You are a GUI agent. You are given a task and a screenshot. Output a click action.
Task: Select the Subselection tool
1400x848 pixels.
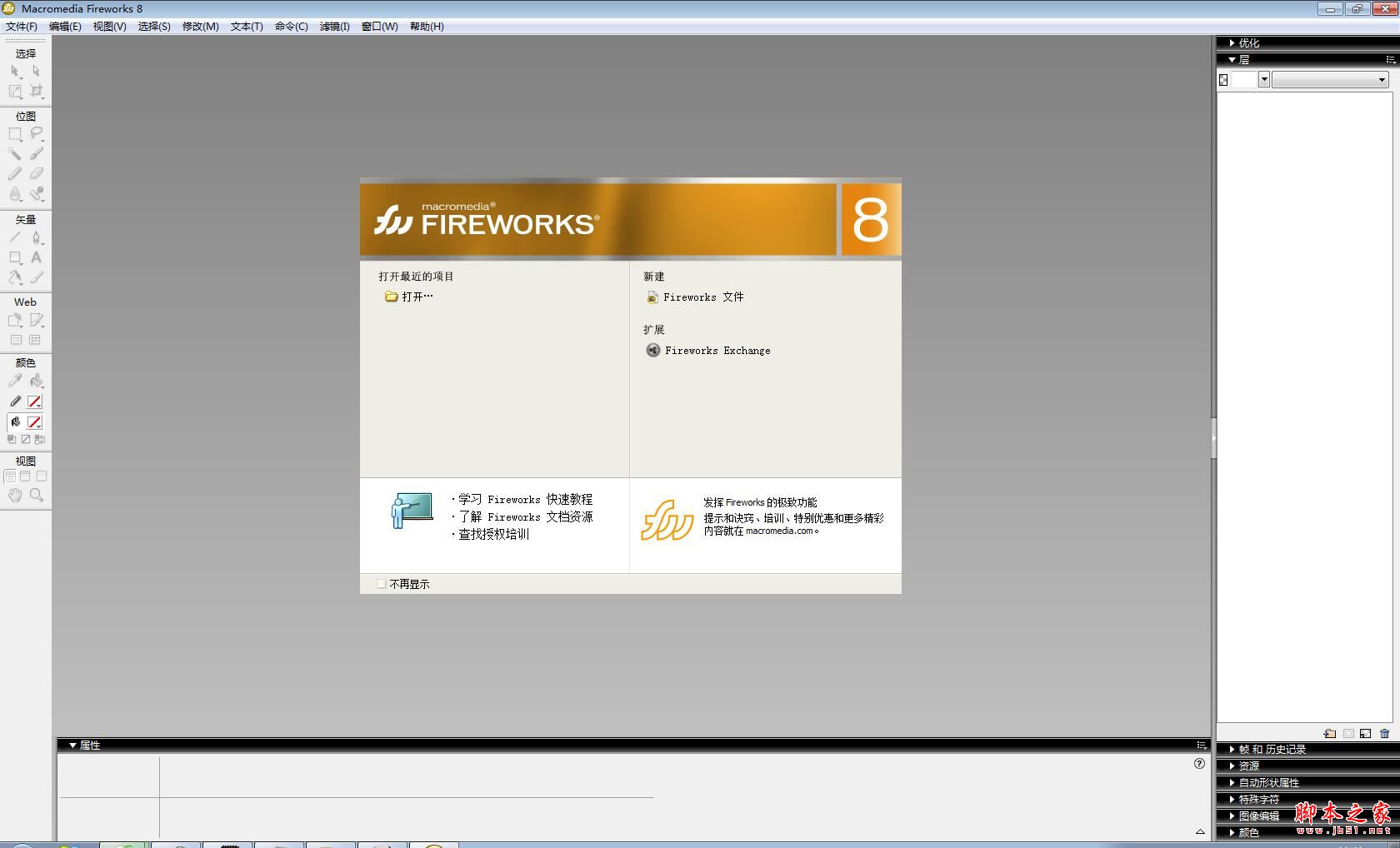point(36,72)
